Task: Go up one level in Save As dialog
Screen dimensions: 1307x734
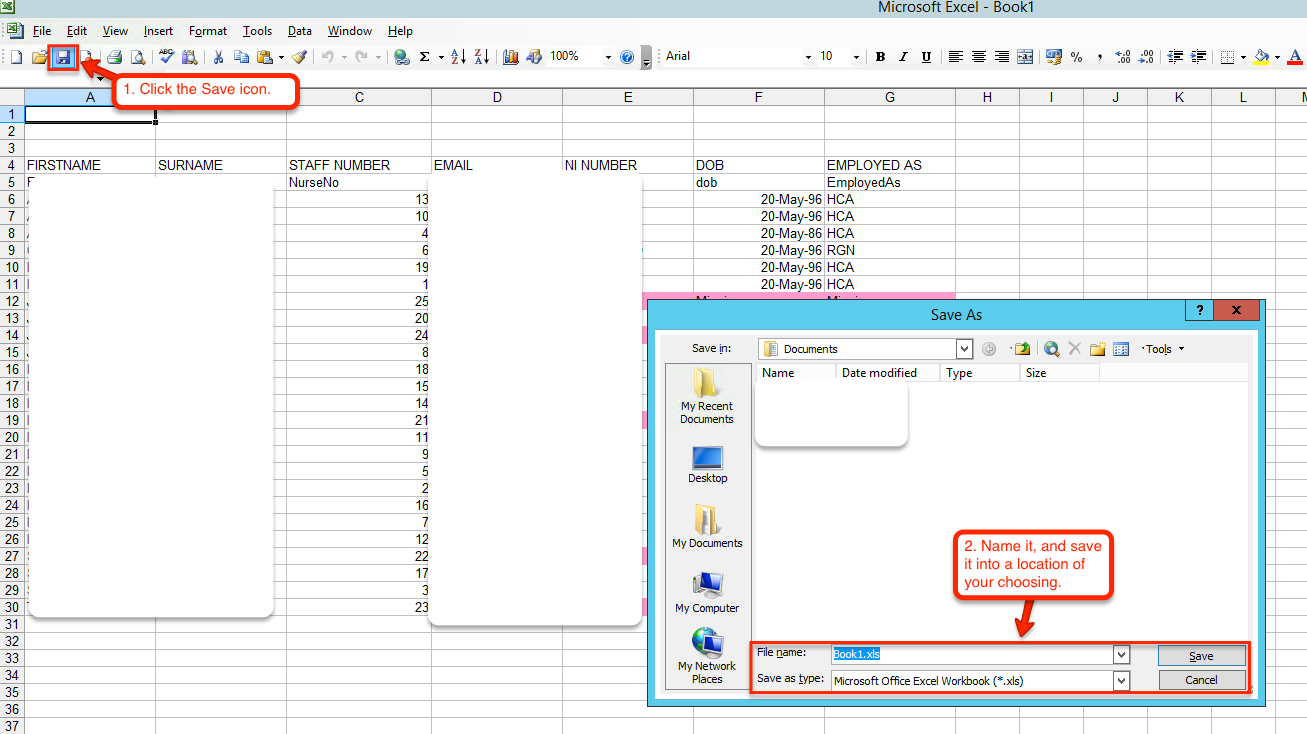Action: point(1022,349)
